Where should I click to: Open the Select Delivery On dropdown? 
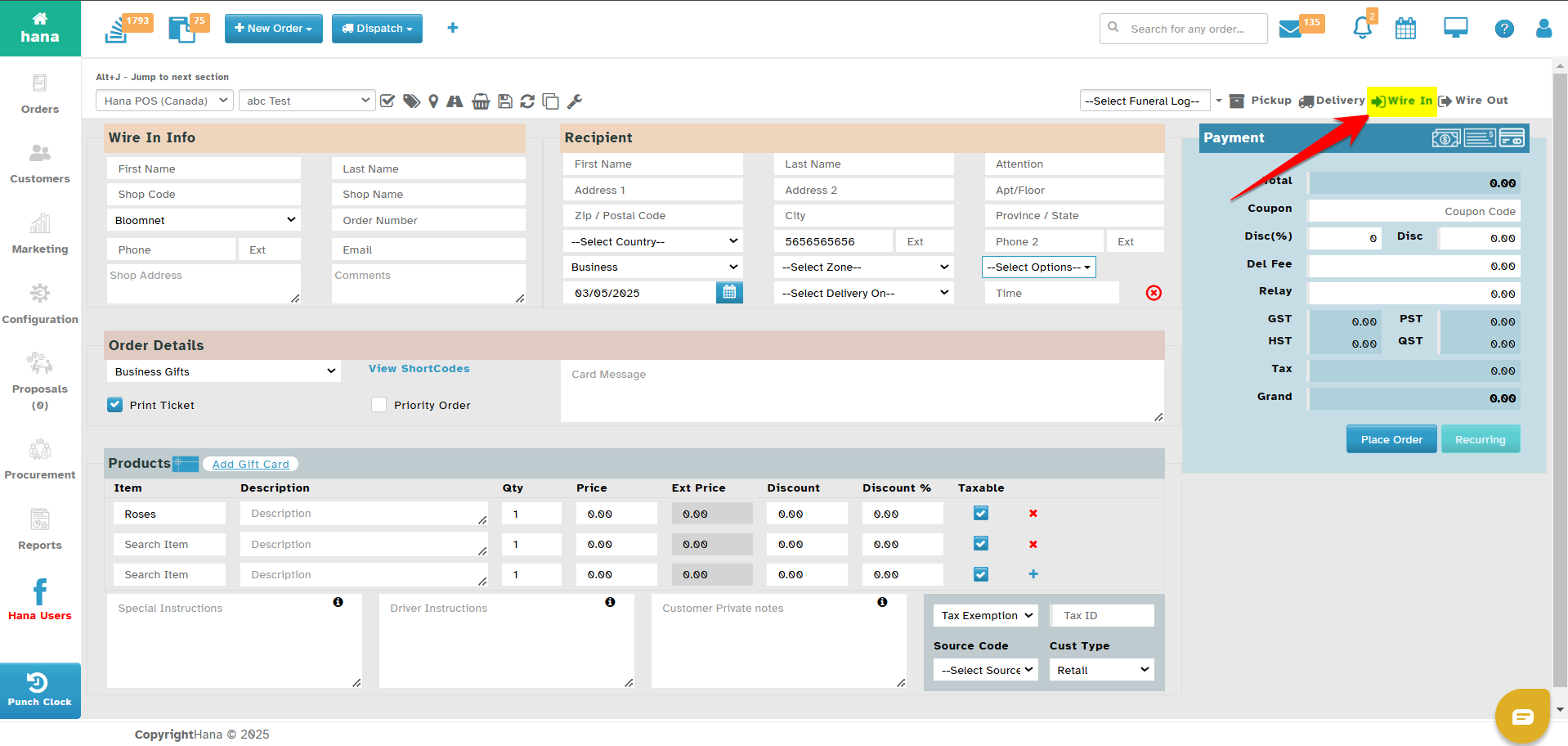click(x=864, y=293)
